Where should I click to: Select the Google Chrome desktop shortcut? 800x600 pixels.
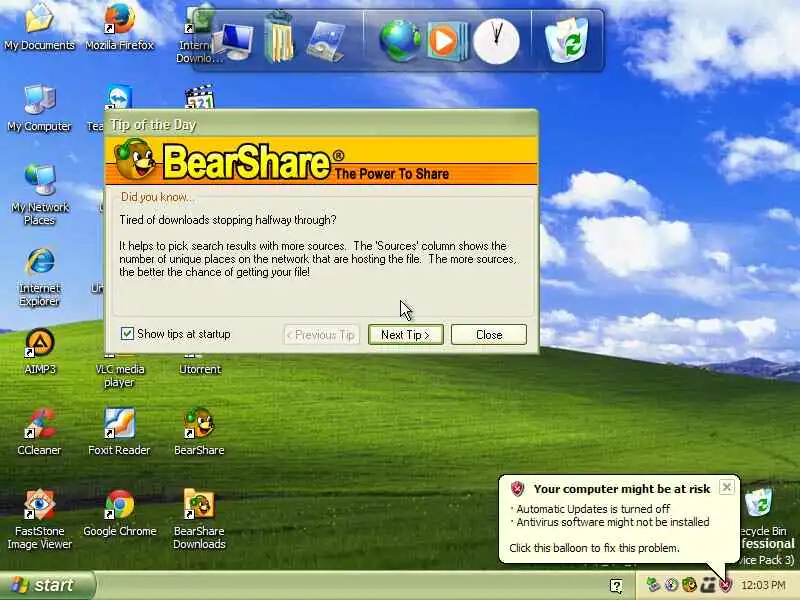click(x=119, y=513)
